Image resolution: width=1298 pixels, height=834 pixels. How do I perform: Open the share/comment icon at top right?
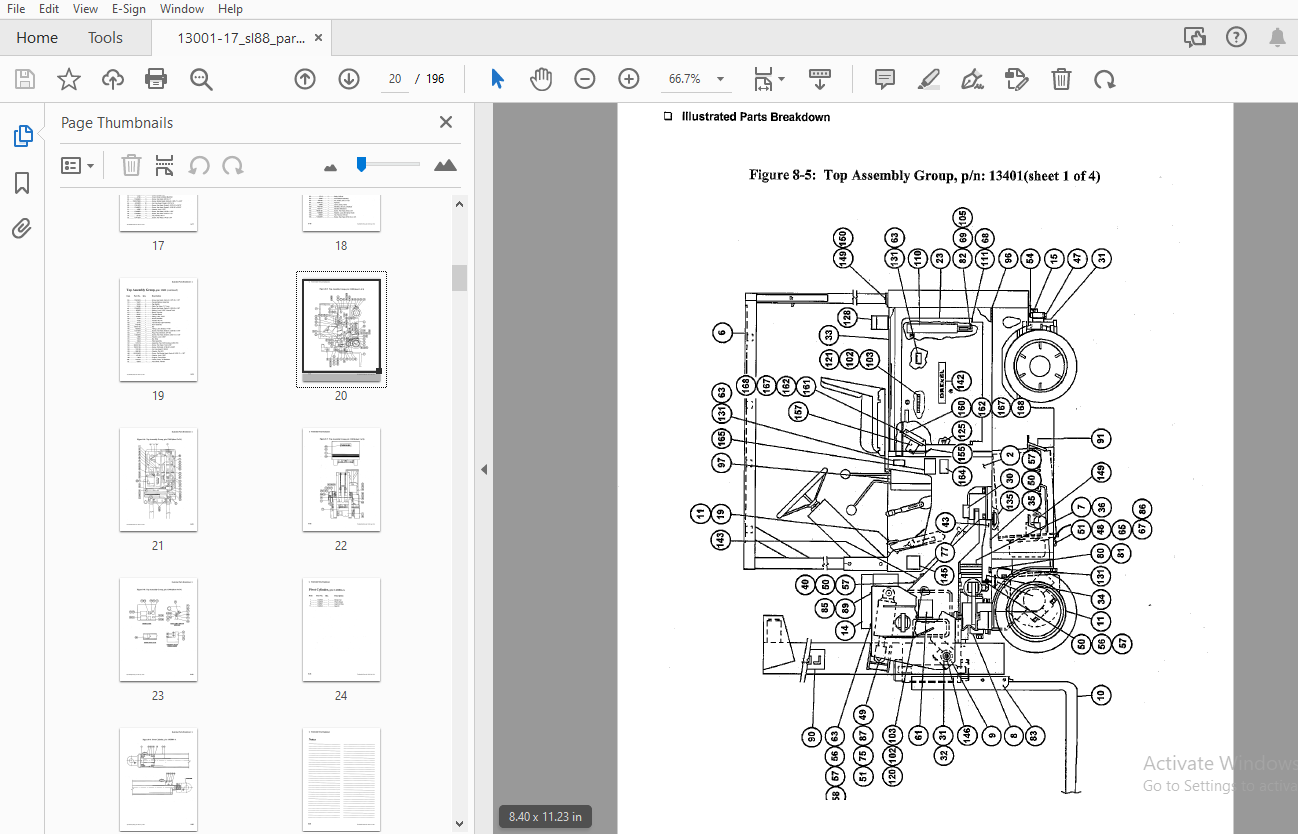pyautogui.click(x=1195, y=38)
